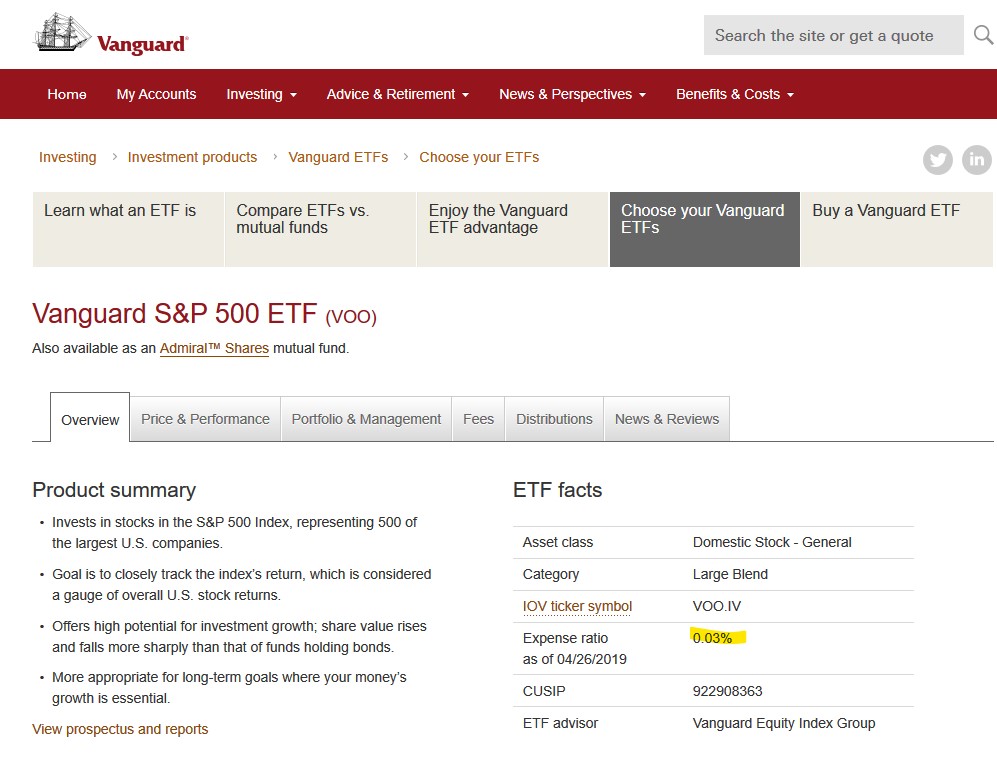Open View prospectus and reports link
The height and width of the screenshot is (783, 997).
[x=120, y=729]
